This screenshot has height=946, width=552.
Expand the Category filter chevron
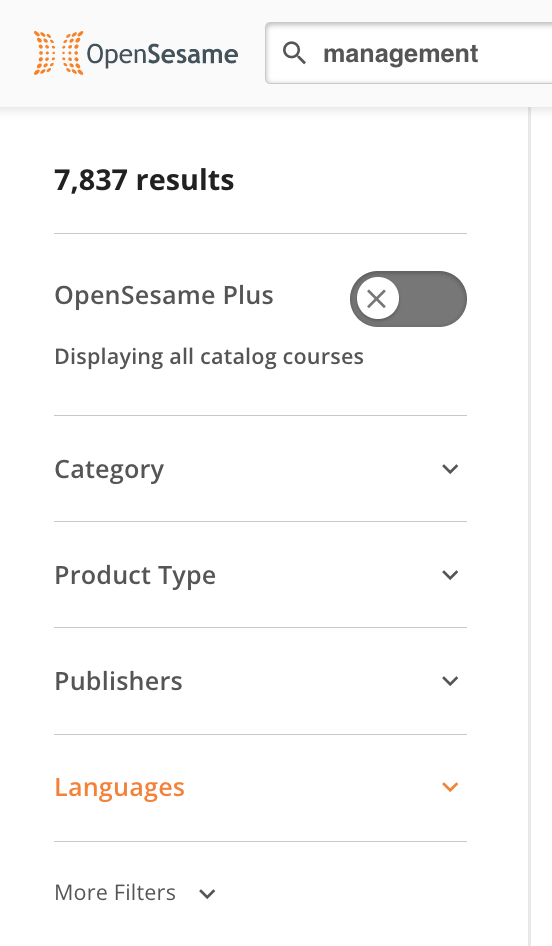click(x=450, y=469)
